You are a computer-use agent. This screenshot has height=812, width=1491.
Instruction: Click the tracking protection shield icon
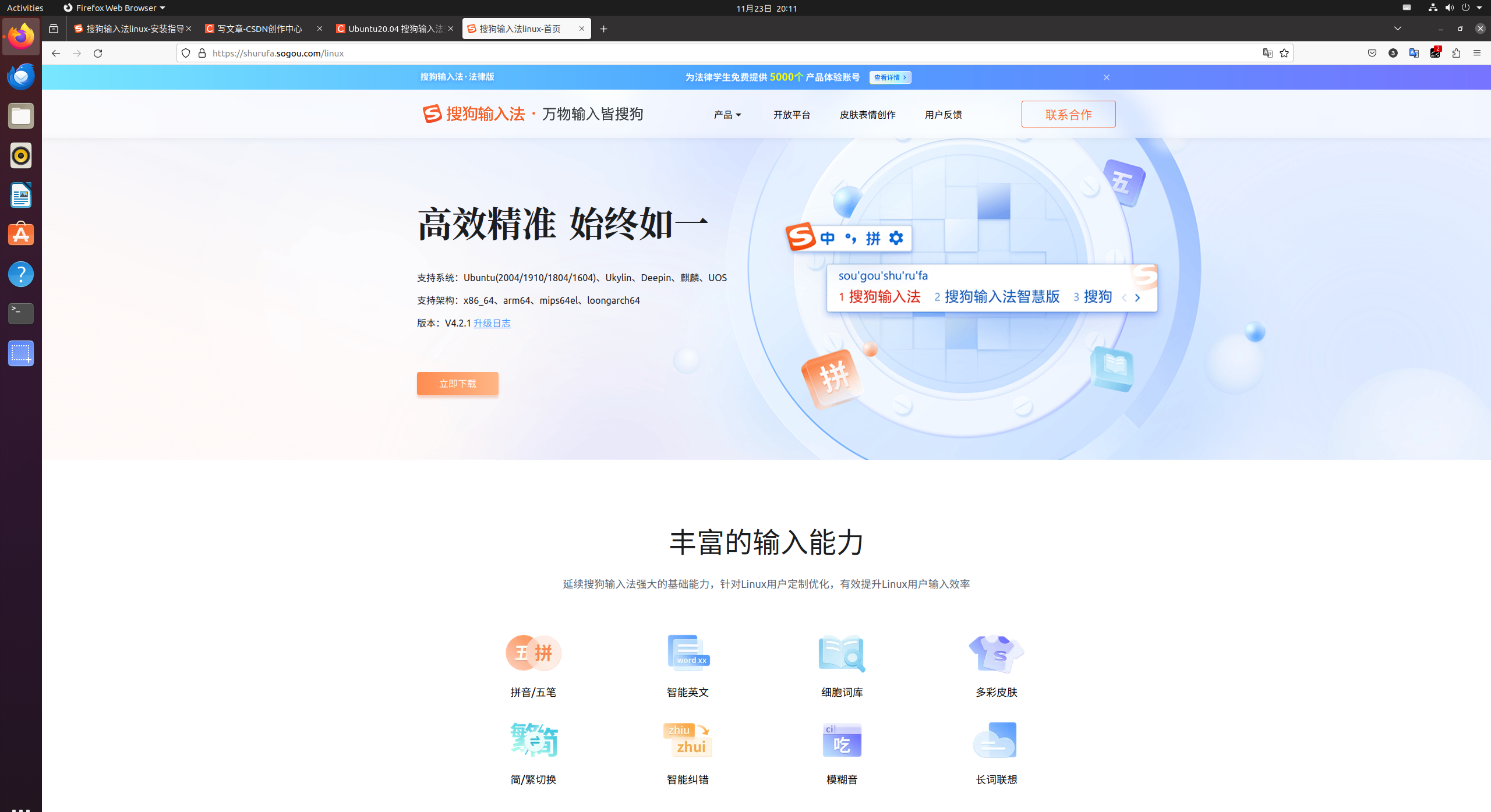186,53
